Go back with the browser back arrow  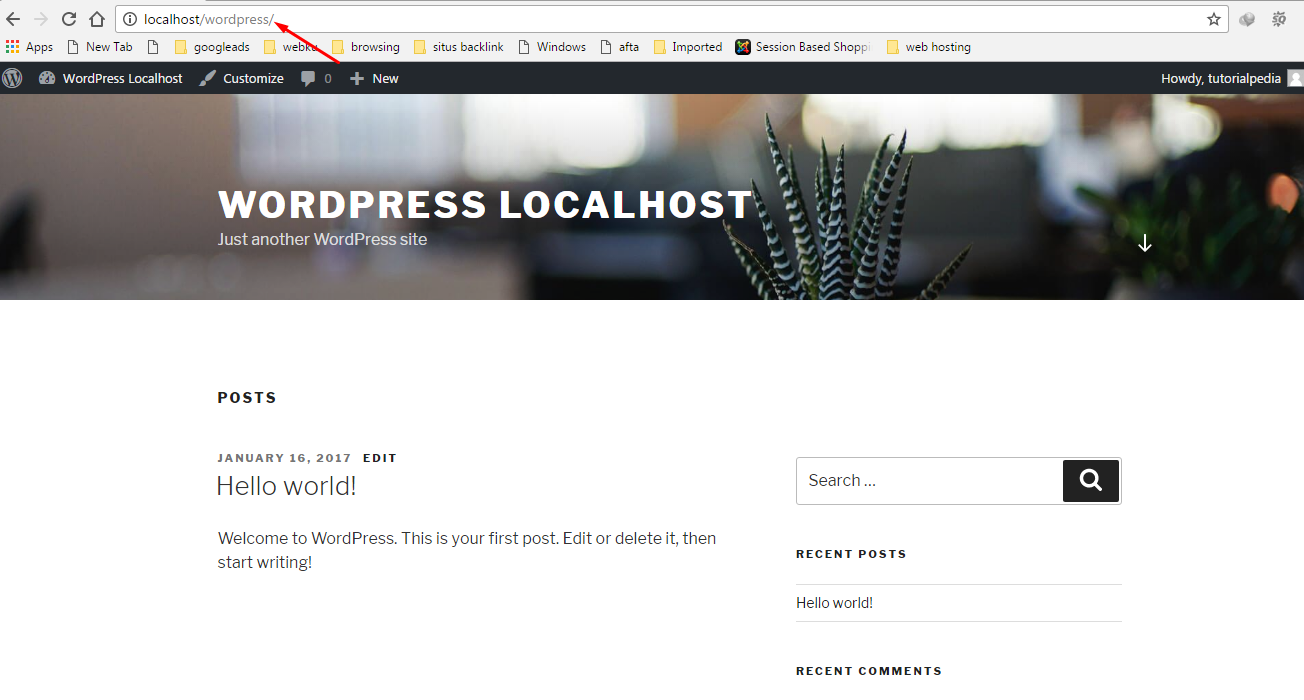tap(13, 19)
